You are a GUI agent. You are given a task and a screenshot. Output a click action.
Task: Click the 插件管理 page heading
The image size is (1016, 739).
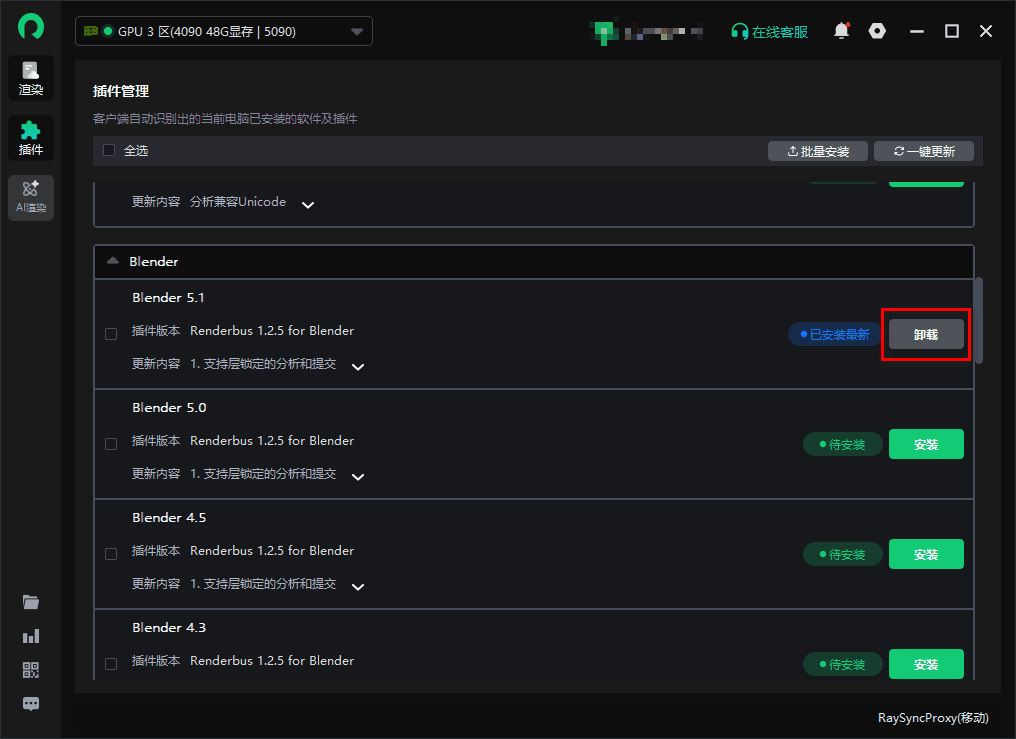[121, 91]
